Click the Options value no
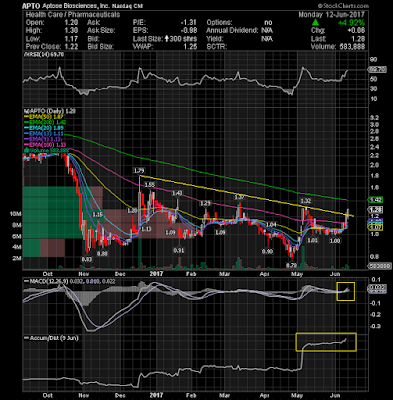The width and height of the screenshot is (393, 400). [268, 23]
